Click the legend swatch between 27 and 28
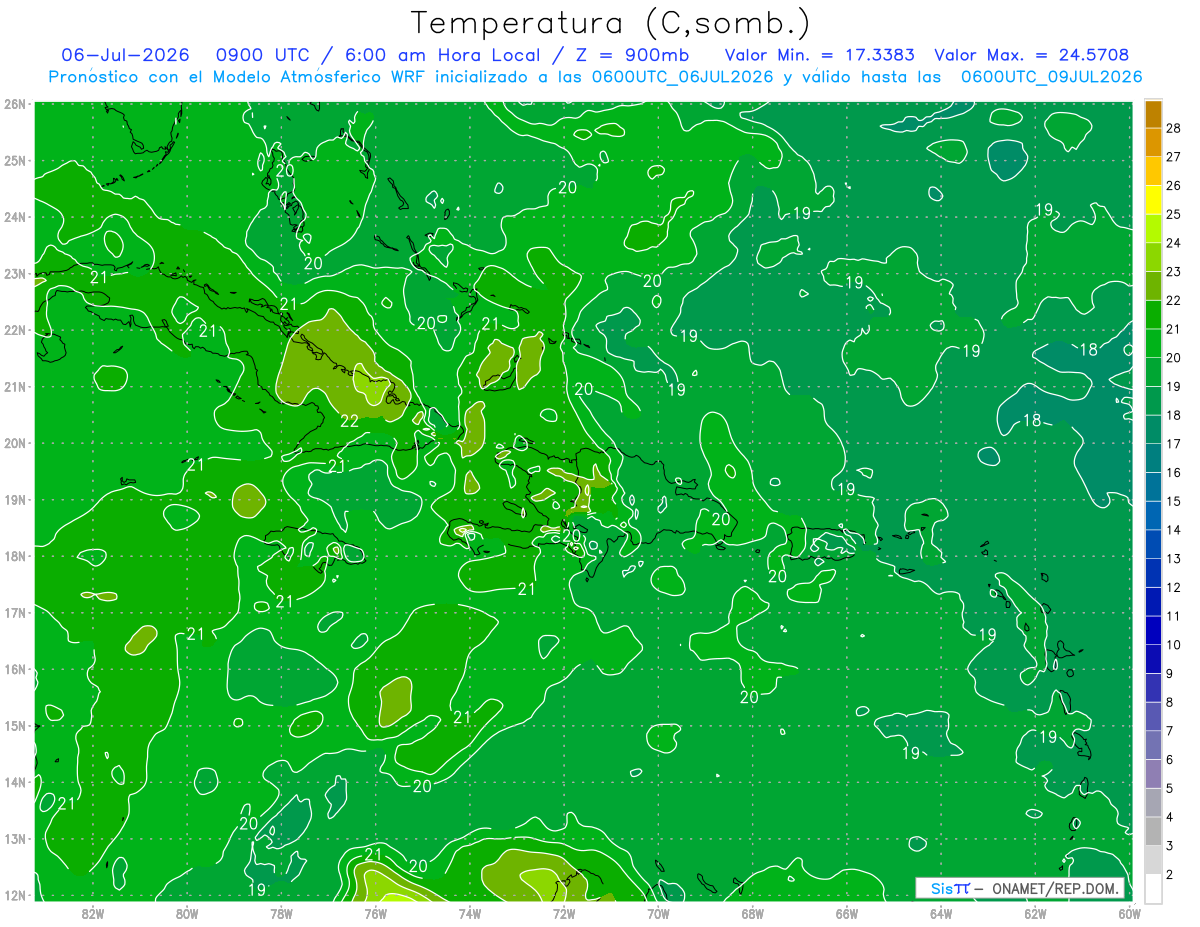 (1153, 143)
